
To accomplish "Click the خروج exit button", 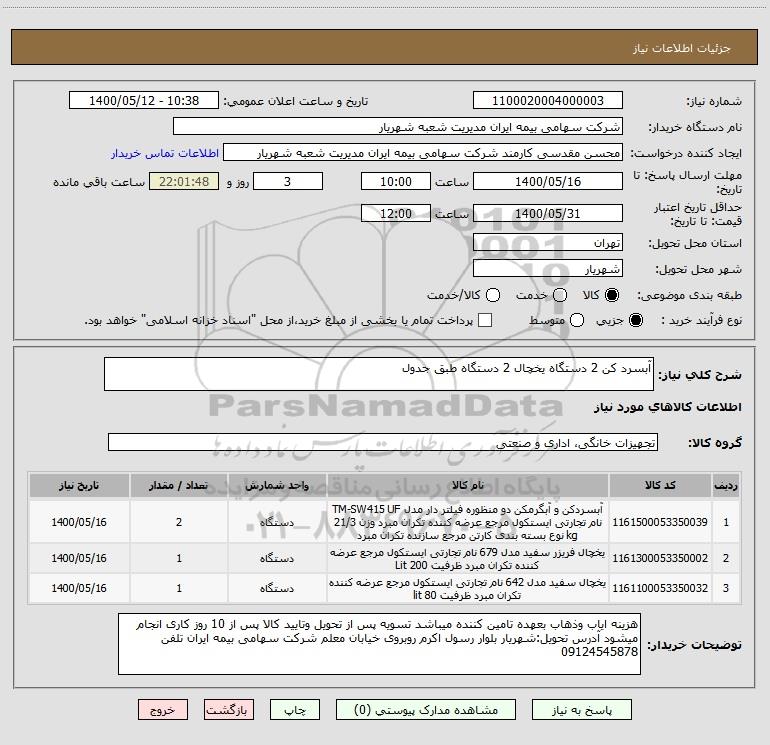I will click(163, 710).
